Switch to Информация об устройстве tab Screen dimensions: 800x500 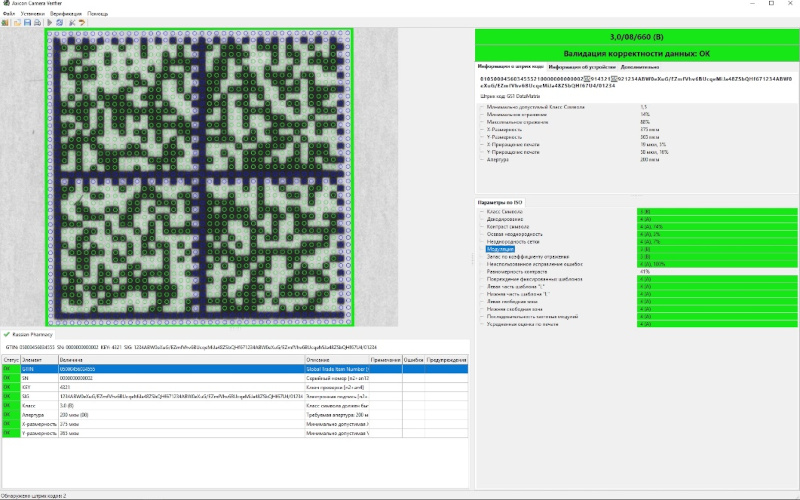(x=582, y=67)
